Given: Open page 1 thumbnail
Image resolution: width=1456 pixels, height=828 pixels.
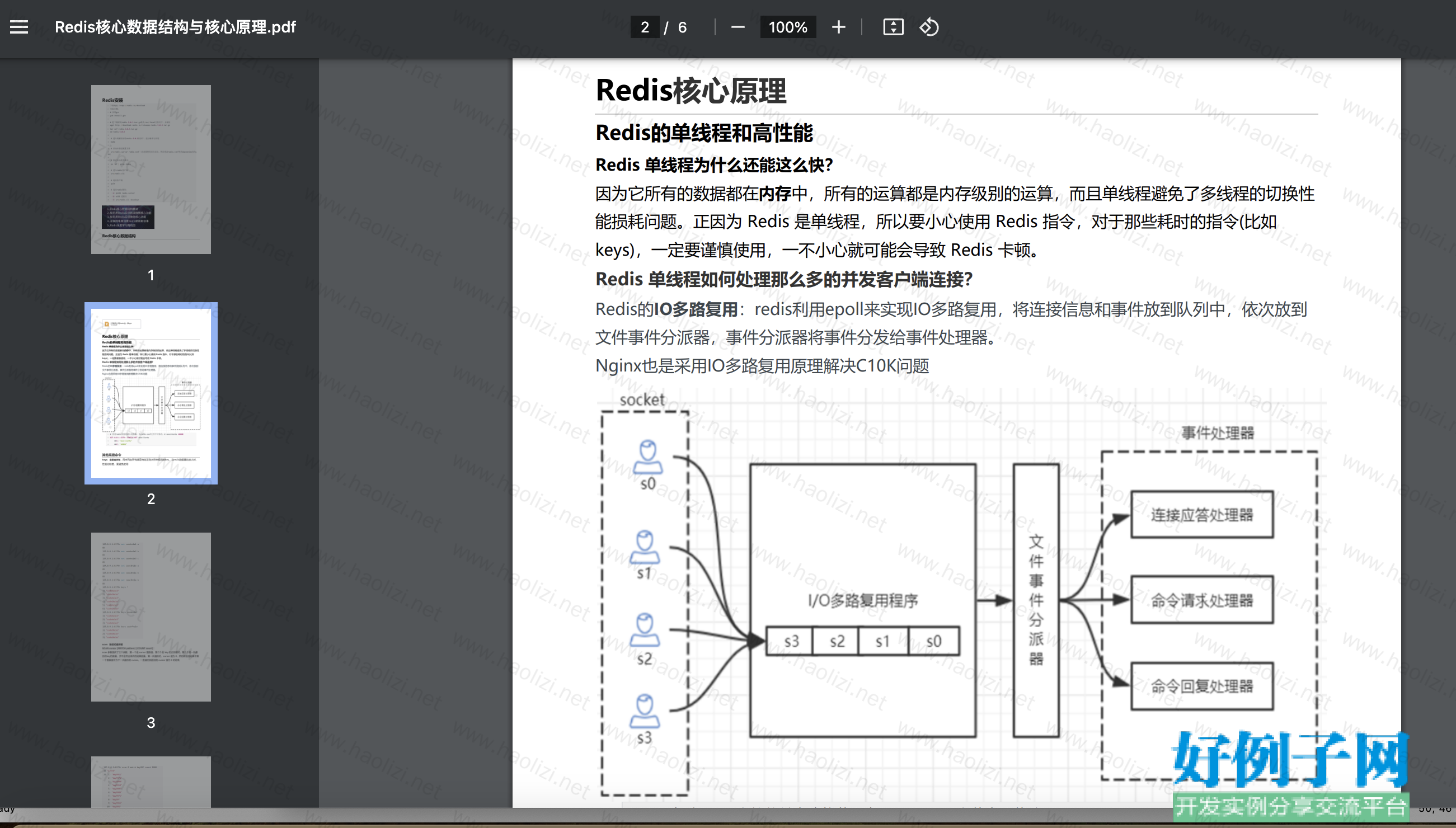Looking at the screenshot, I should [x=151, y=170].
